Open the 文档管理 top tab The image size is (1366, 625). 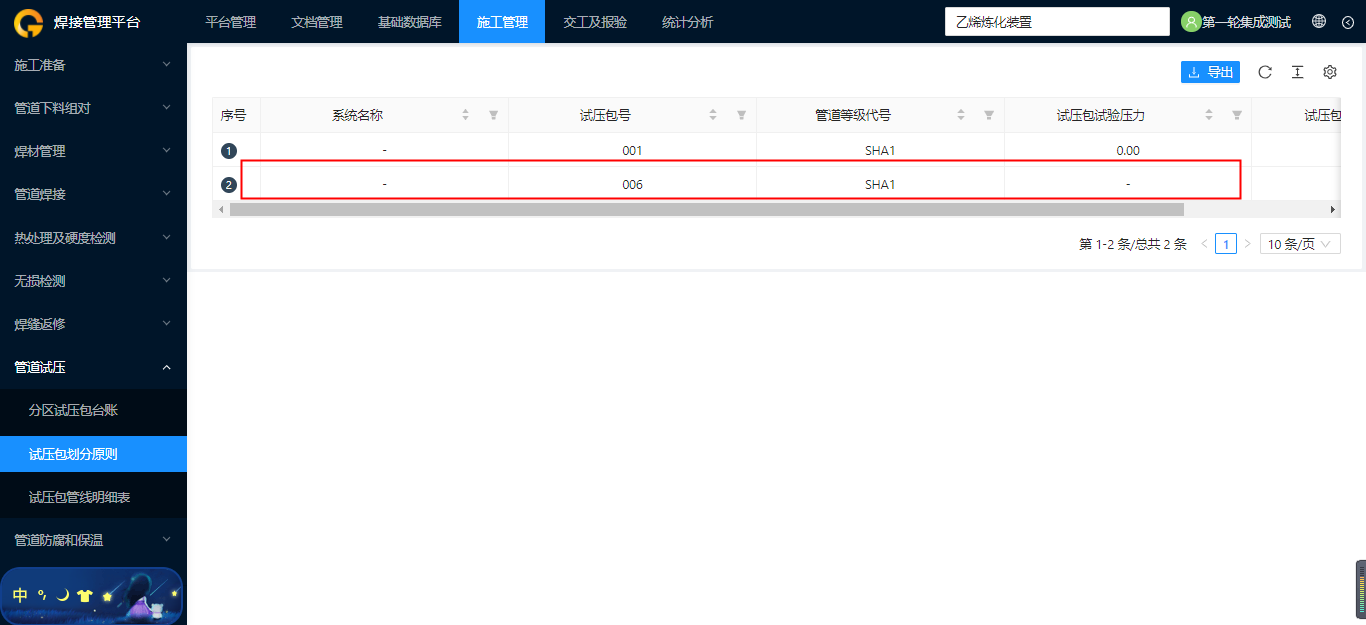316,22
